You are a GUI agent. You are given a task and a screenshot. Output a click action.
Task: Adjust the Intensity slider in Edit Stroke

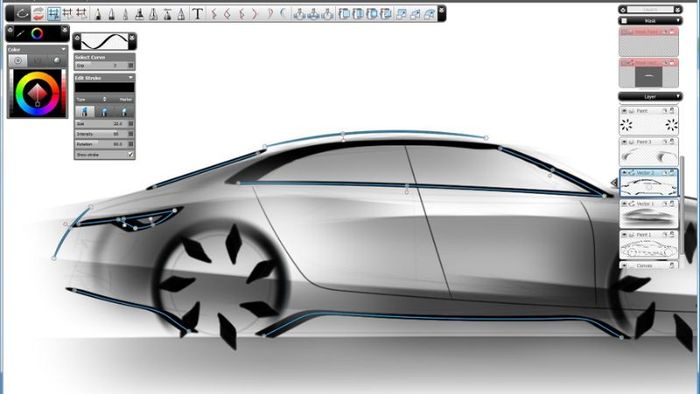104,134
